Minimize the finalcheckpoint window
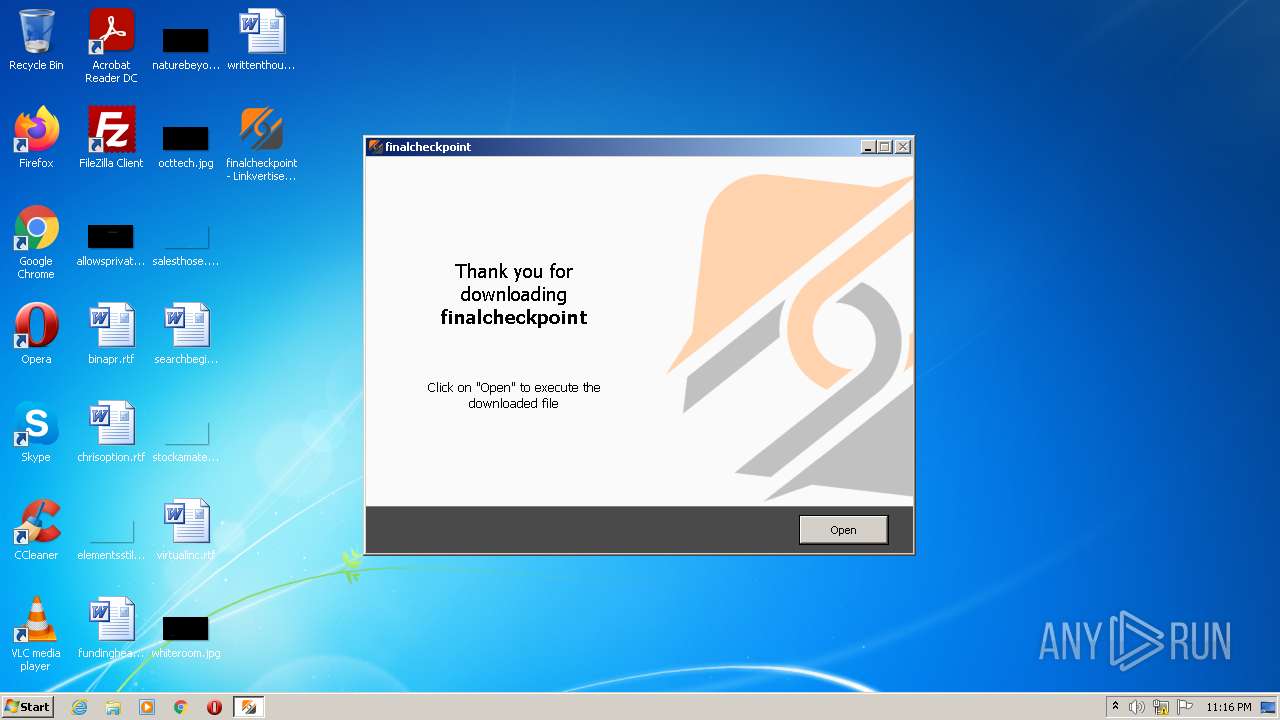Screen dimensions: 1280x720 [868, 147]
